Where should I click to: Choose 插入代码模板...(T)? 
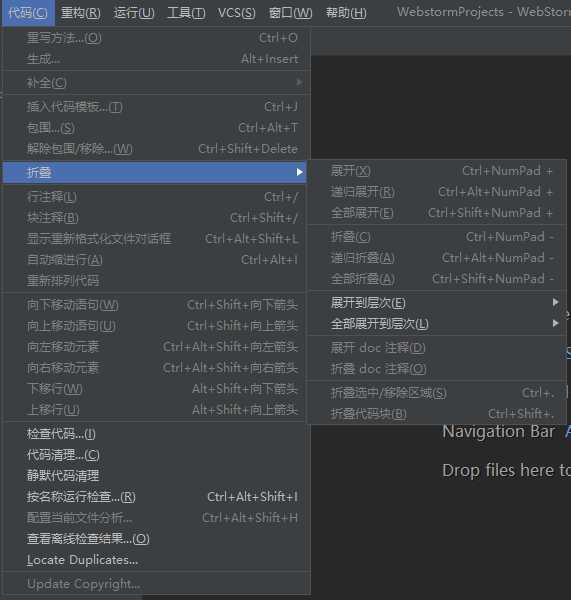pyautogui.click(x=155, y=107)
